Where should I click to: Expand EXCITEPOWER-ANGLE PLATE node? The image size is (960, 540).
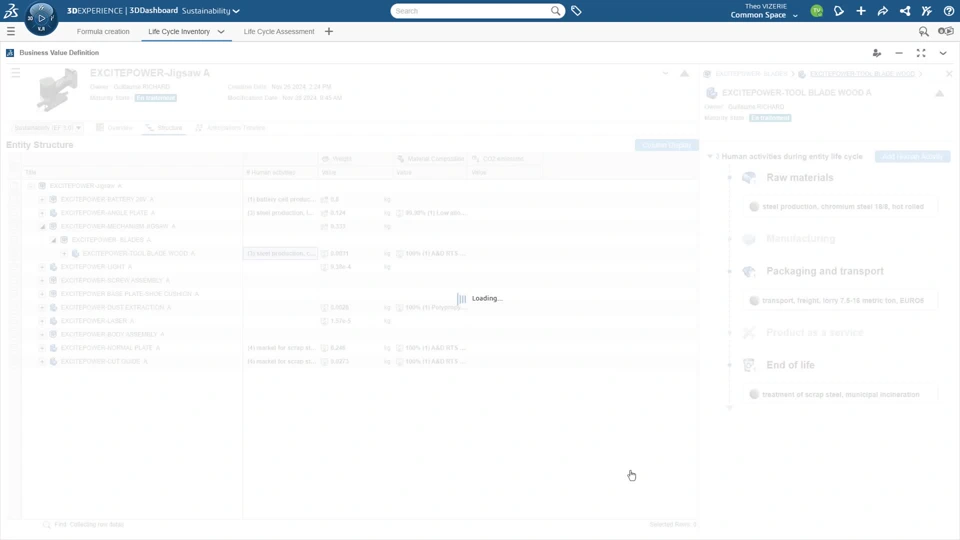(42, 213)
